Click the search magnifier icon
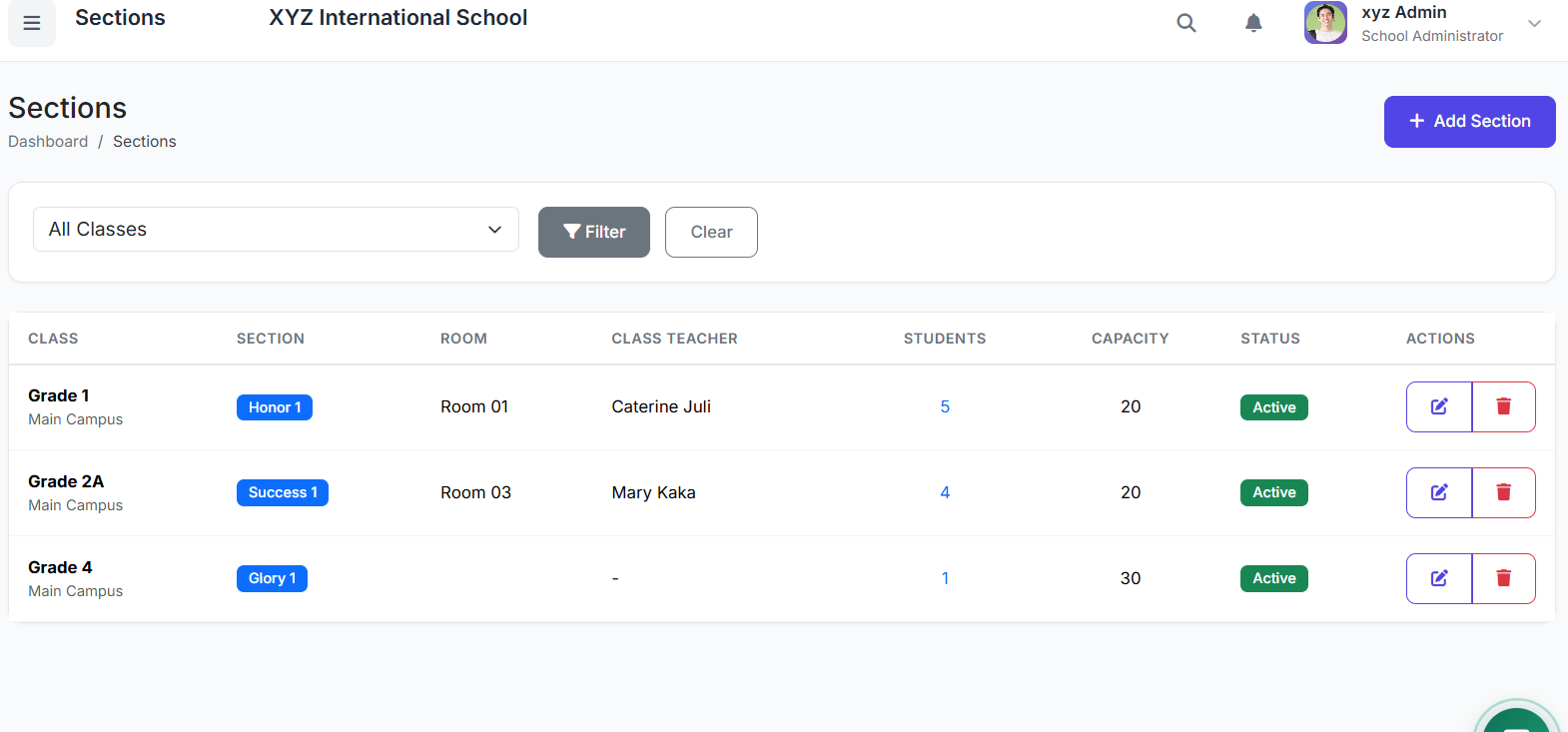1568x732 pixels. (1186, 23)
